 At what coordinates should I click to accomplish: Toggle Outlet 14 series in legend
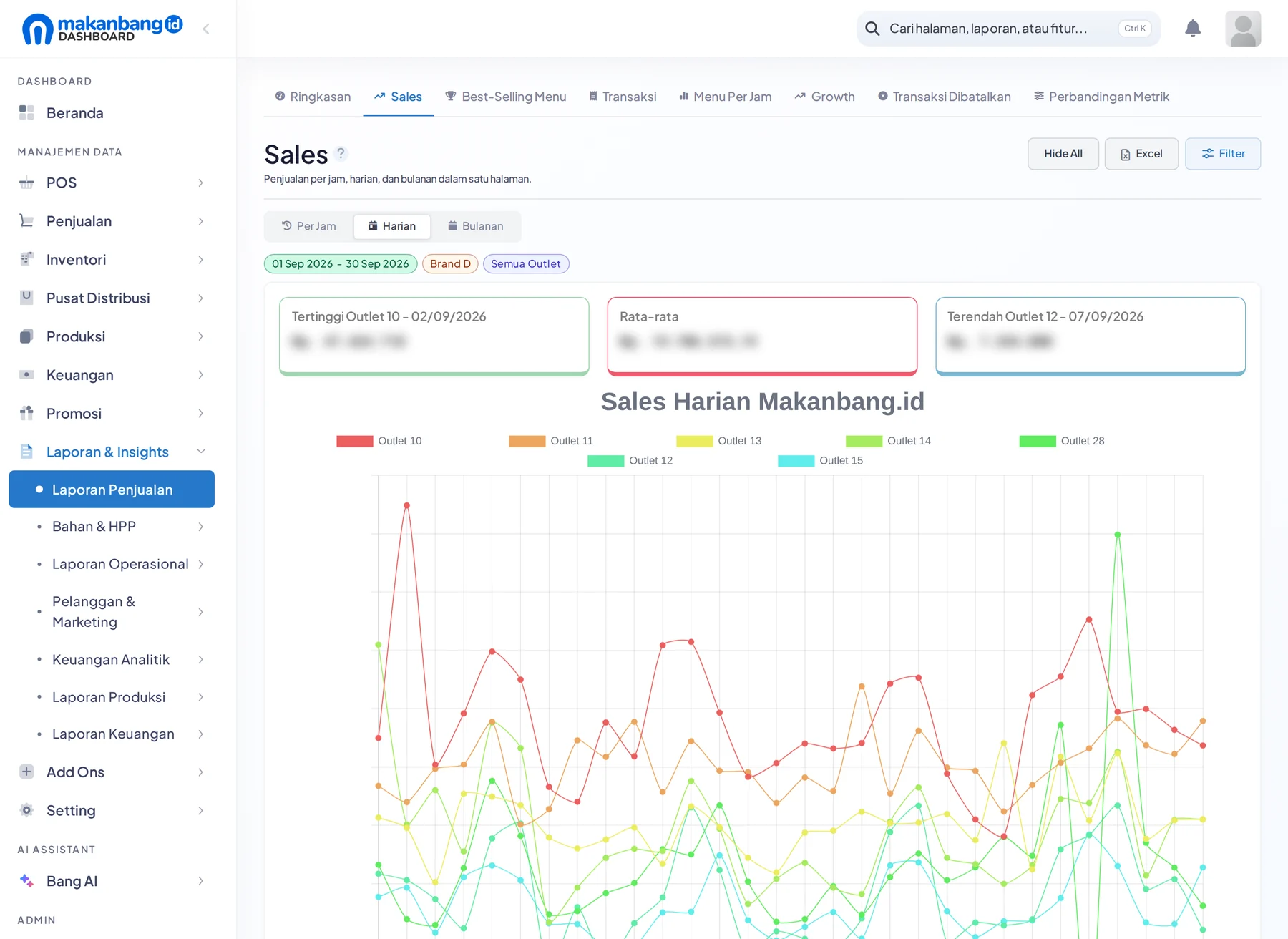pyautogui.click(x=888, y=441)
